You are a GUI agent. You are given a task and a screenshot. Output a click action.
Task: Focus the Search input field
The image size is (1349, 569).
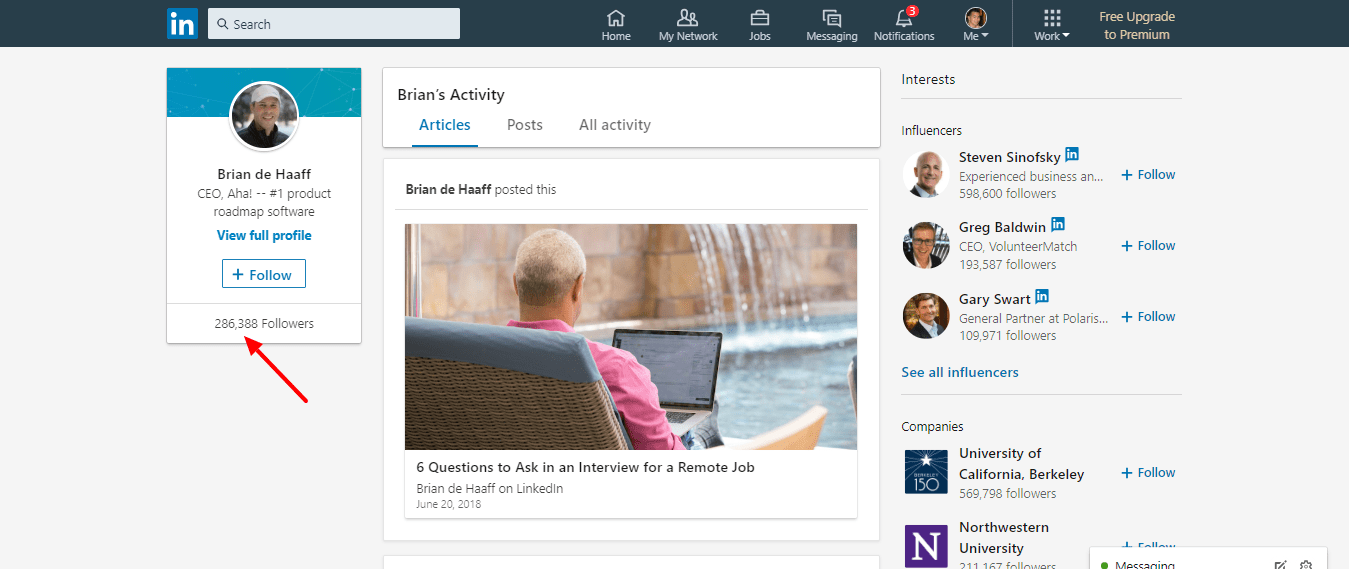(x=334, y=24)
